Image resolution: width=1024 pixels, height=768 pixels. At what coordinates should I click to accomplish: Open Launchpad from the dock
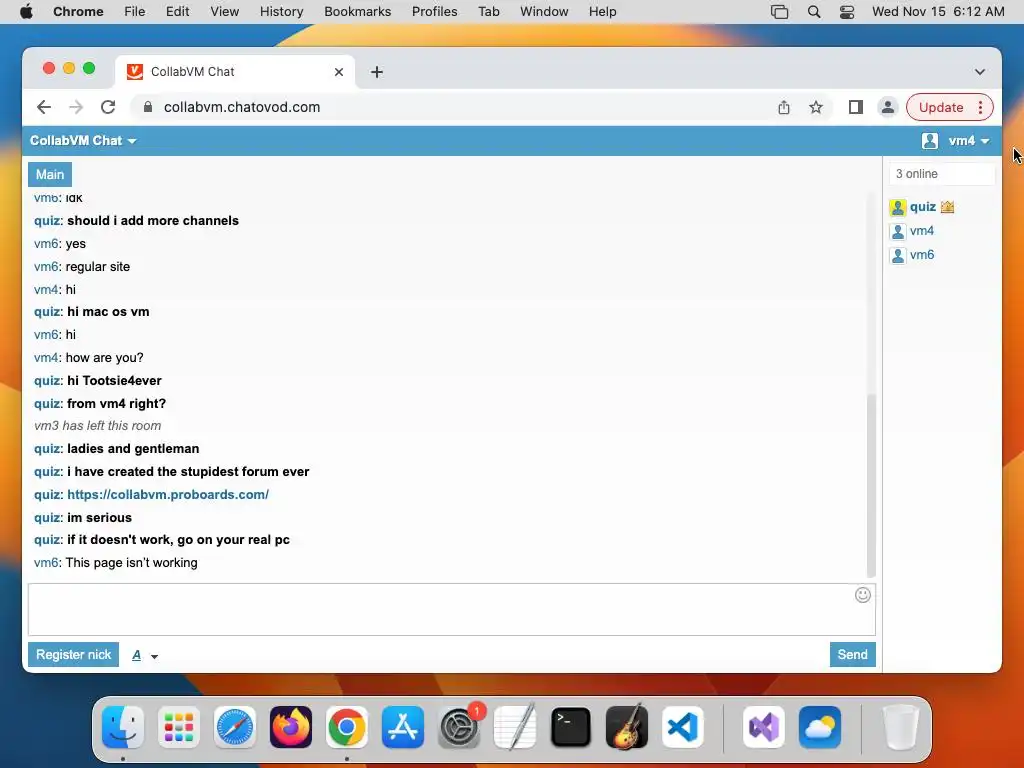click(179, 727)
